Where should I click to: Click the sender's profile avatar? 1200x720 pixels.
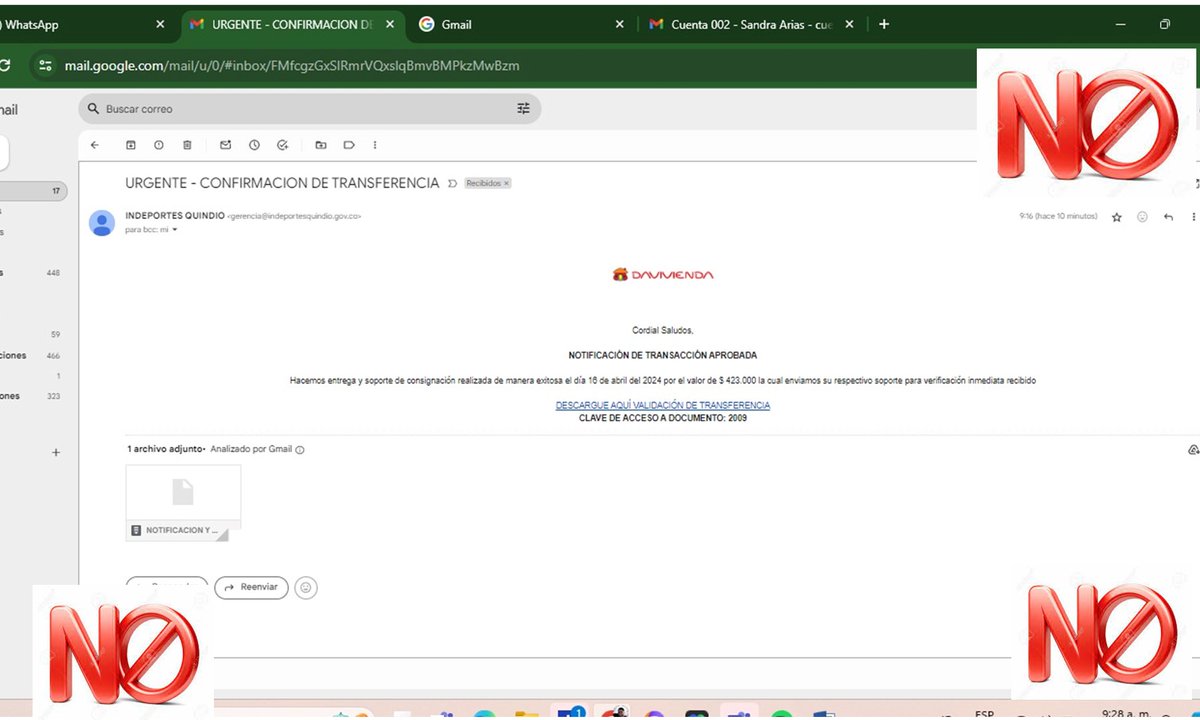102,223
